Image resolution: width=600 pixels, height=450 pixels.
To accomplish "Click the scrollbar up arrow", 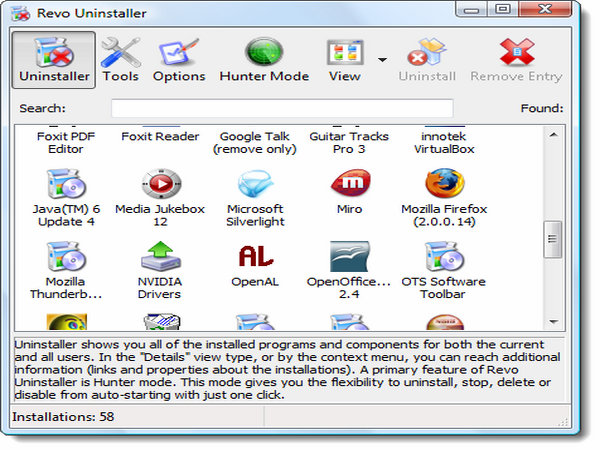I will pos(552,132).
